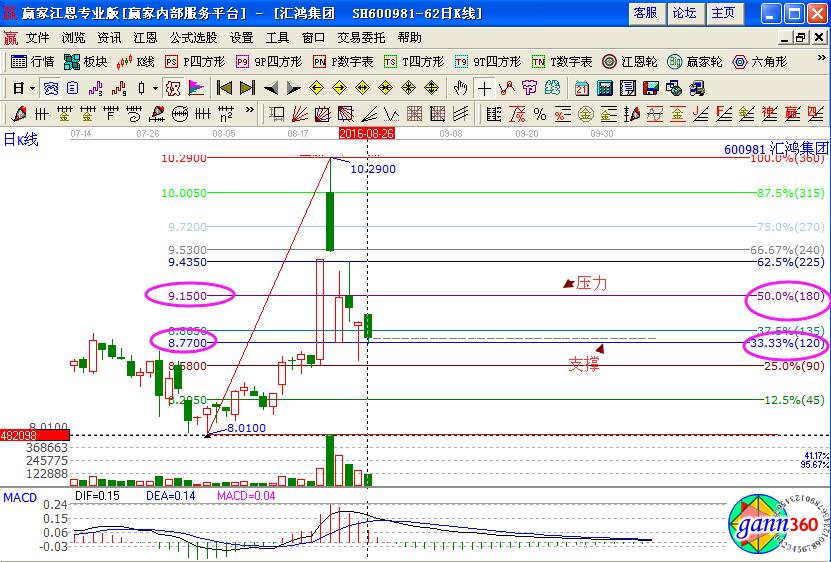Select the hand pan tool
Image resolution: width=831 pixels, height=562 pixels.
tap(461, 87)
